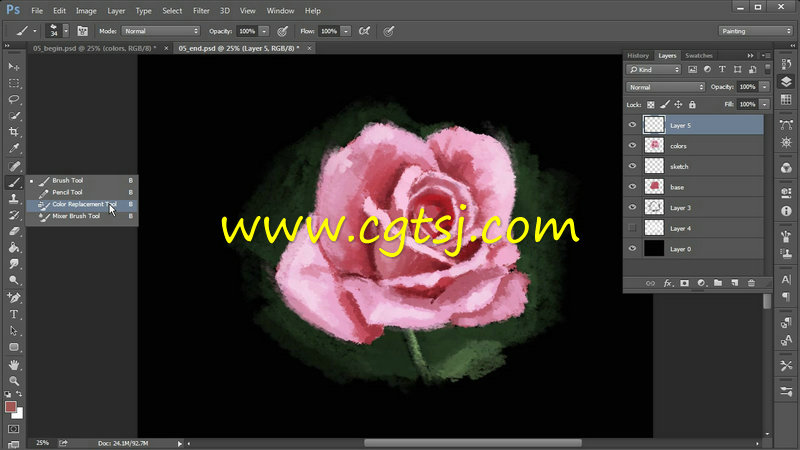Switch to the History panel tab
The width and height of the screenshot is (800, 450).
click(638, 56)
